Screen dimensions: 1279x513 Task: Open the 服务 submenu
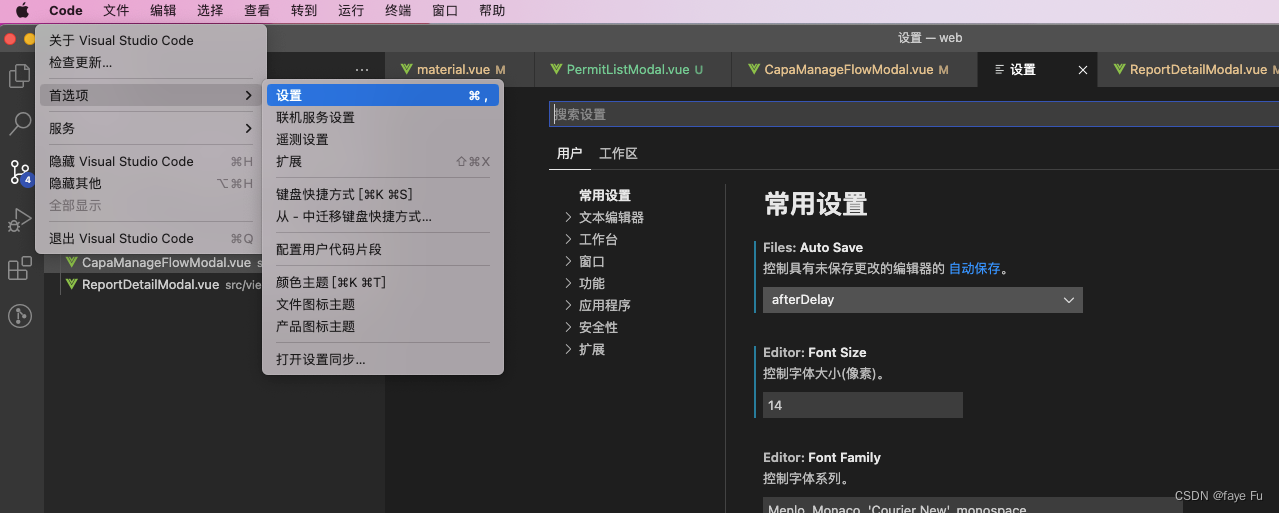click(151, 128)
